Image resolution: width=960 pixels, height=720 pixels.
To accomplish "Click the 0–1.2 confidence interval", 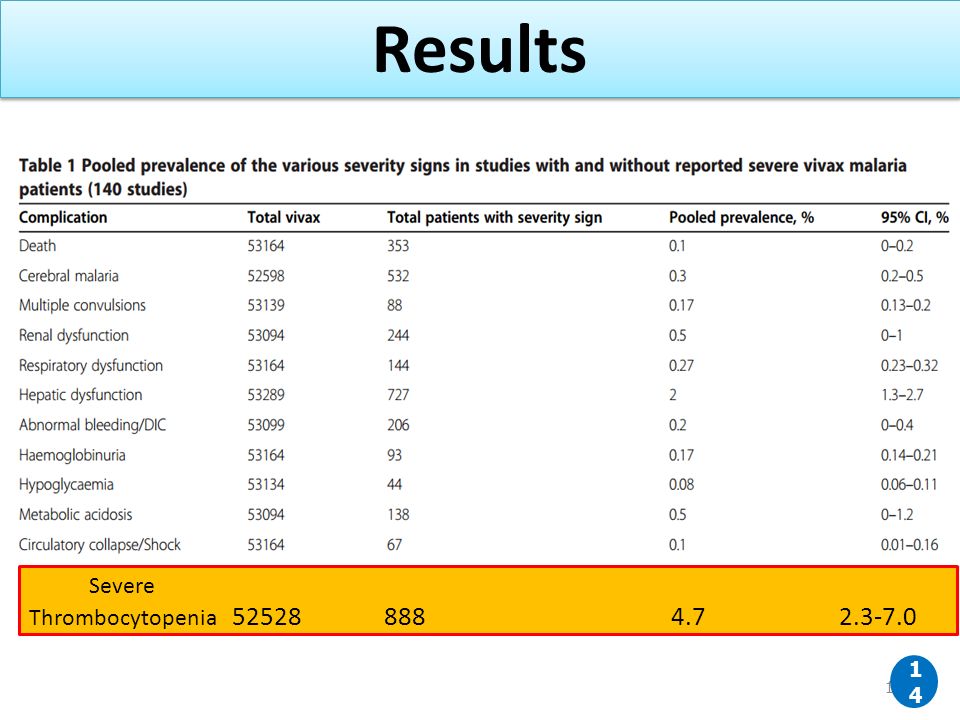I will 897,514.
